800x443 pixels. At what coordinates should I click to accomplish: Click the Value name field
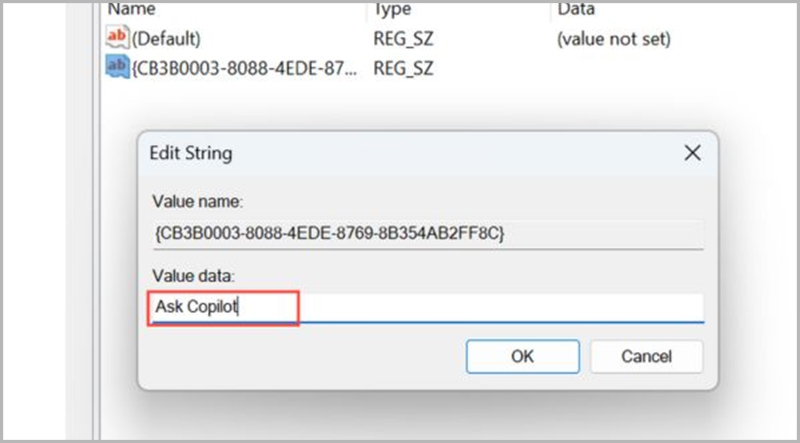(428, 234)
